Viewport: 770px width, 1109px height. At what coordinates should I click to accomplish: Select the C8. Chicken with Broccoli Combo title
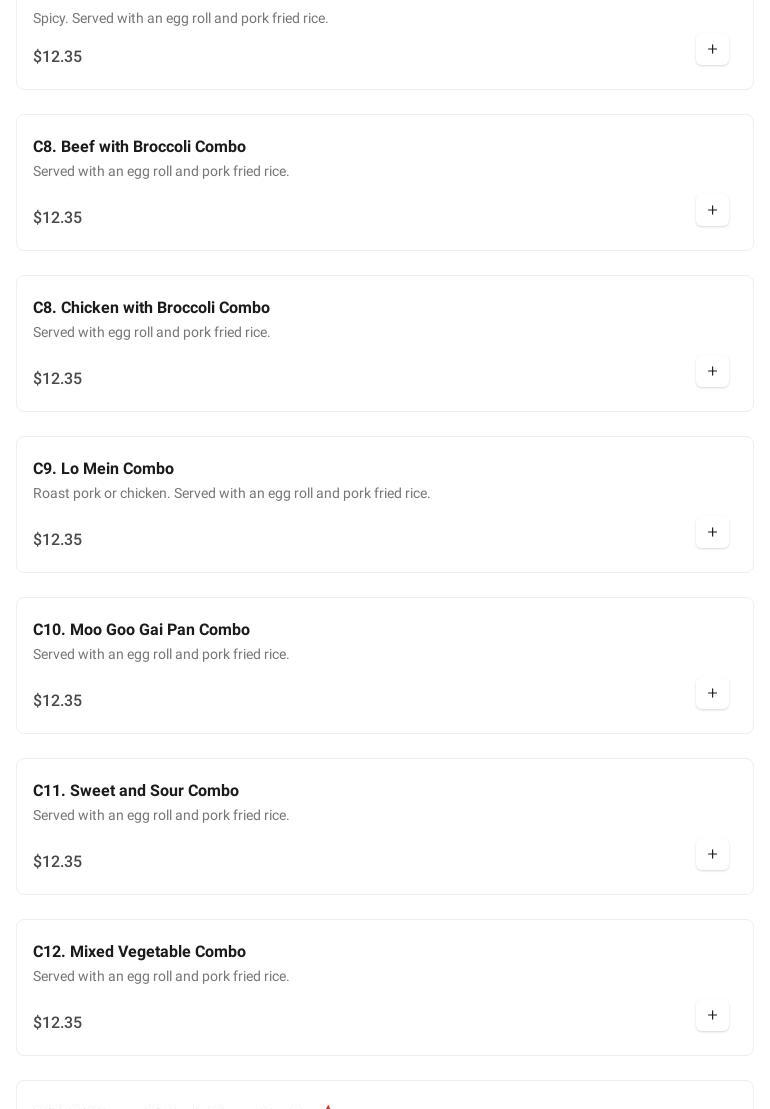tap(151, 308)
